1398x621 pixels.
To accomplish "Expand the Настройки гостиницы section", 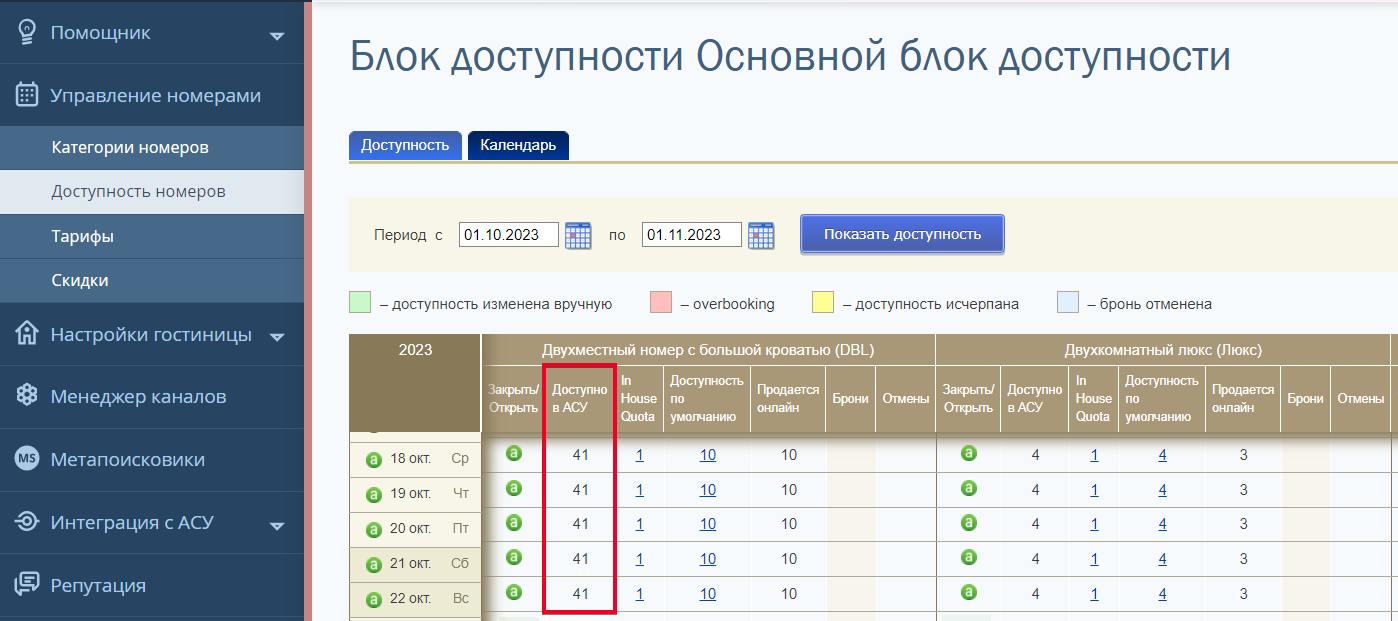I will pos(275,335).
